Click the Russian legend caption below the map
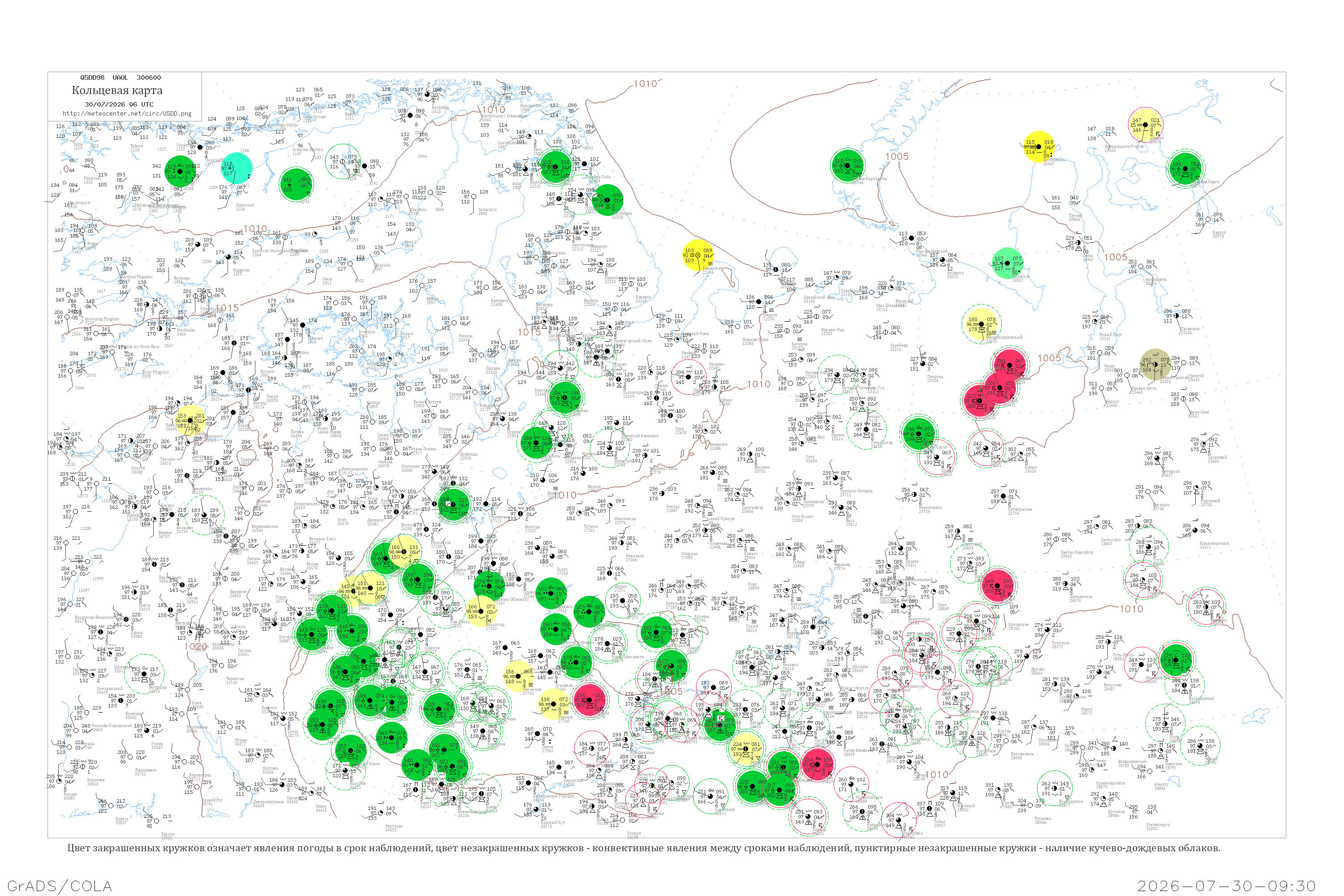Screen dimensions: 1344x896 [x=643, y=848]
